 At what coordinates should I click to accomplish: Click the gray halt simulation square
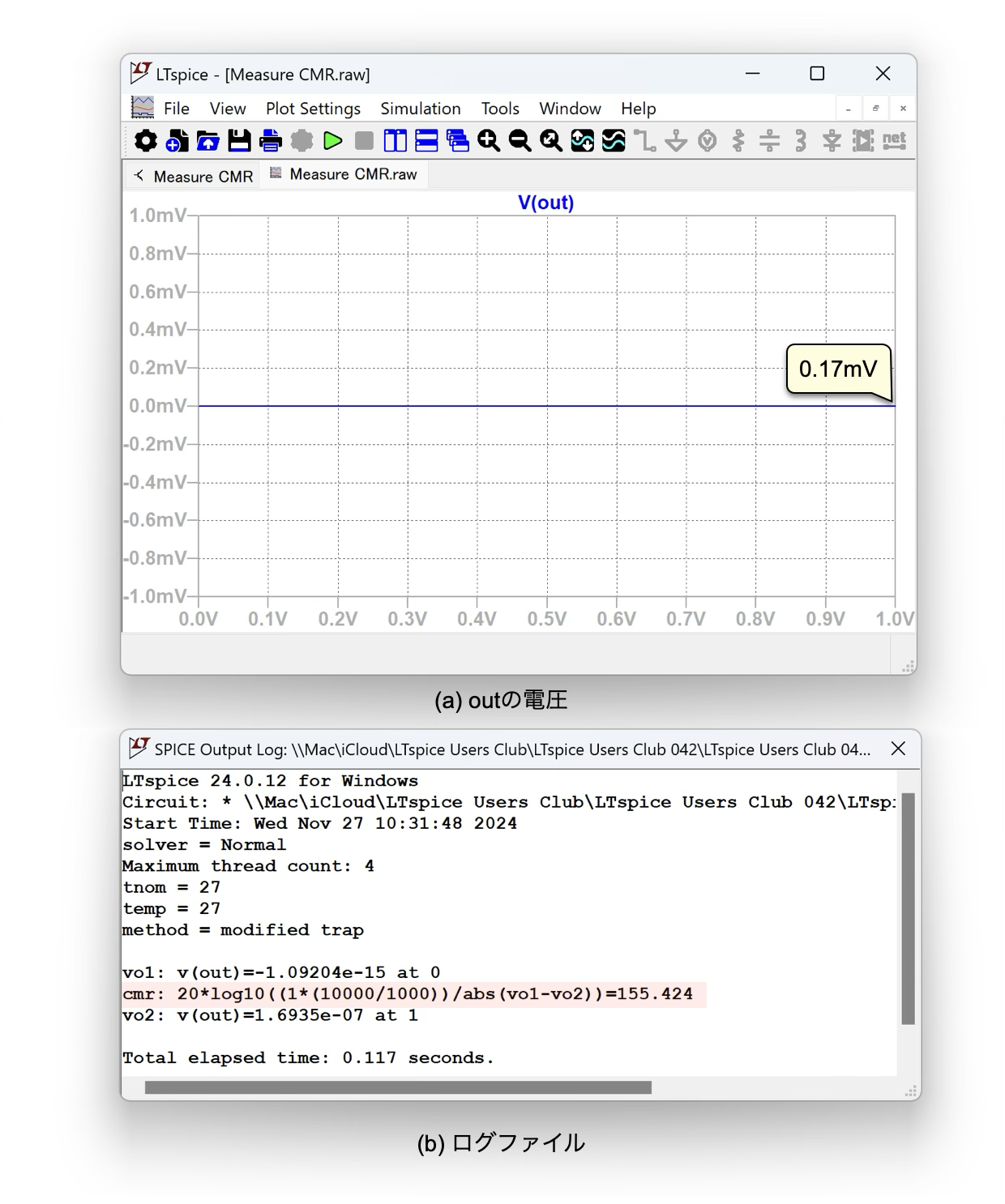pyautogui.click(x=365, y=141)
